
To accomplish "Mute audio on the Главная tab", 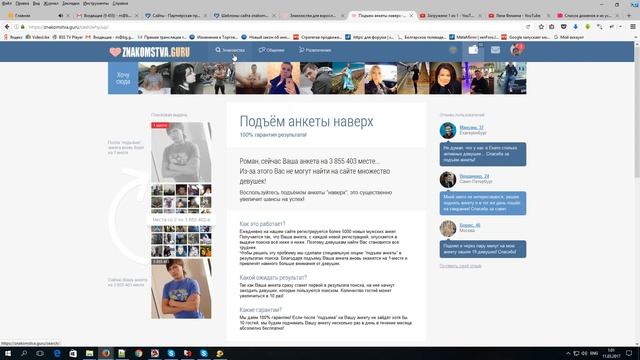I will (60, 16).
